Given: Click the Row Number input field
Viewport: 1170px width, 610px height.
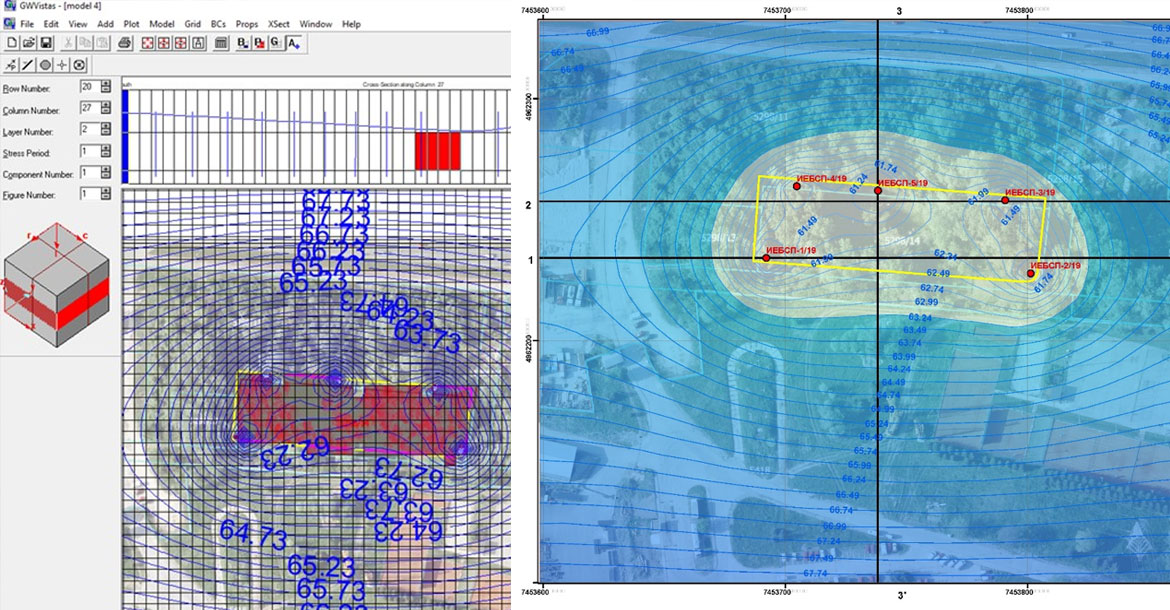Looking at the screenshot, I should (x=90, y=87).
